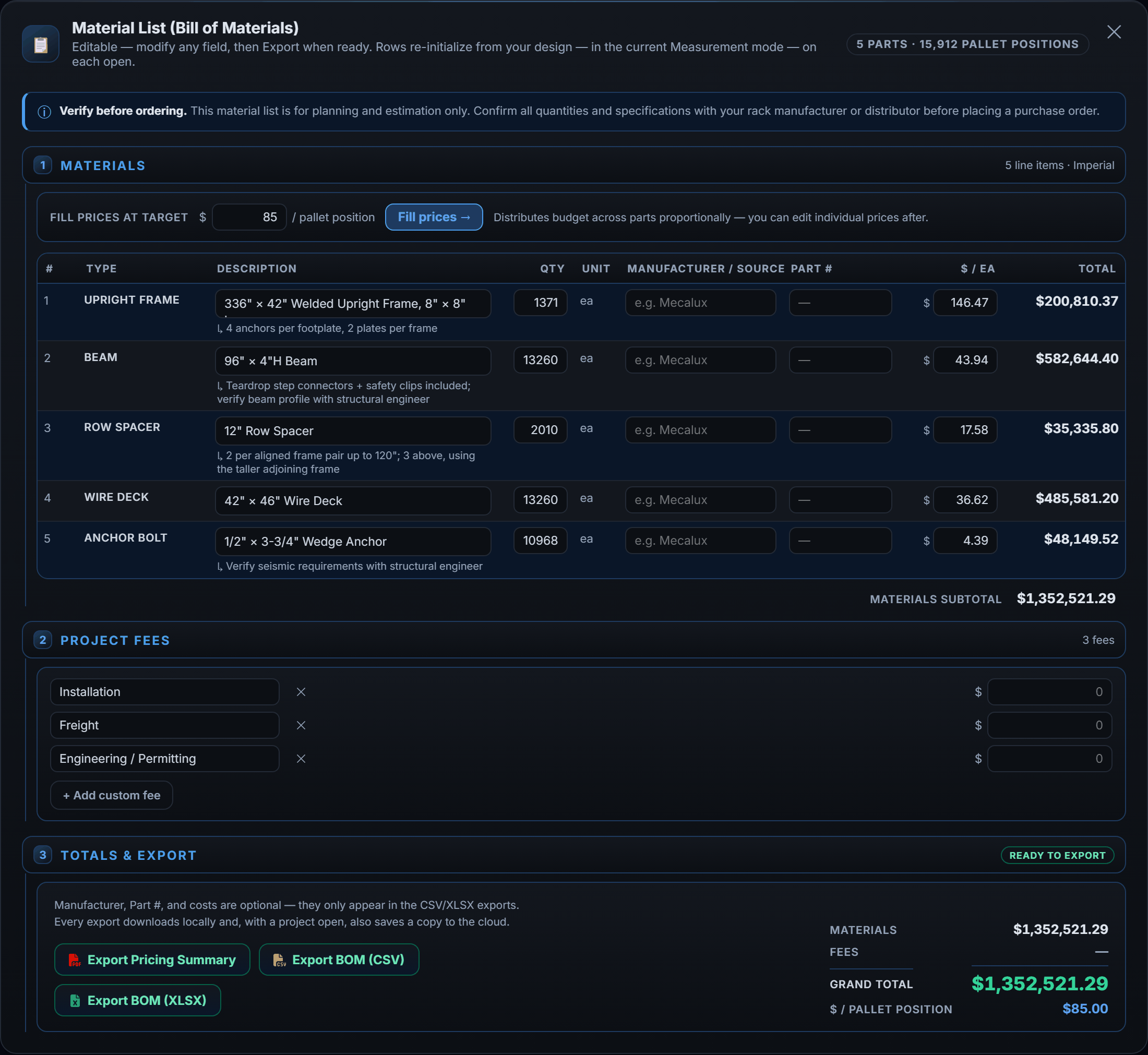Edit the Freight fee name field

(x=165, y=725)
